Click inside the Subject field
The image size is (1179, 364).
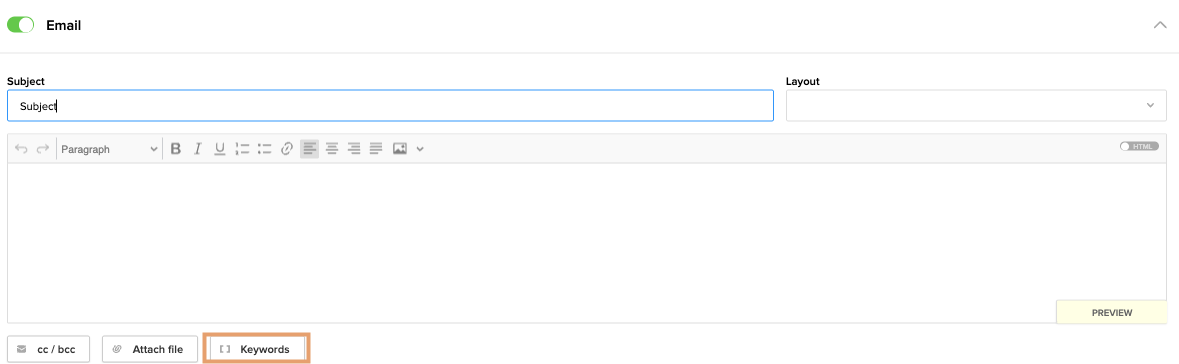[390, 106]
